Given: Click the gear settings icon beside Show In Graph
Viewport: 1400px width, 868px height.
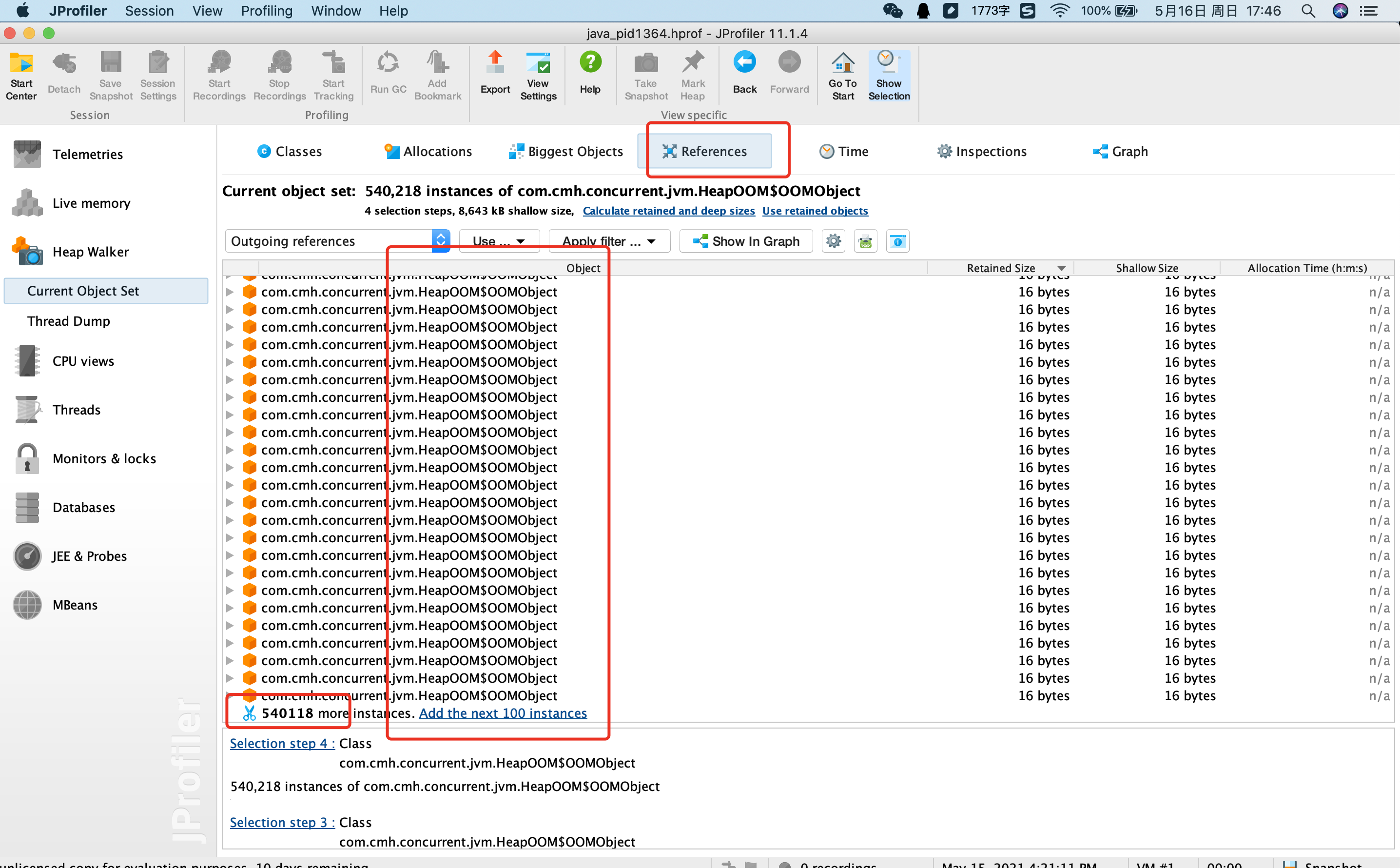Looking at the screenshot, I should click(x=833, y=241).
